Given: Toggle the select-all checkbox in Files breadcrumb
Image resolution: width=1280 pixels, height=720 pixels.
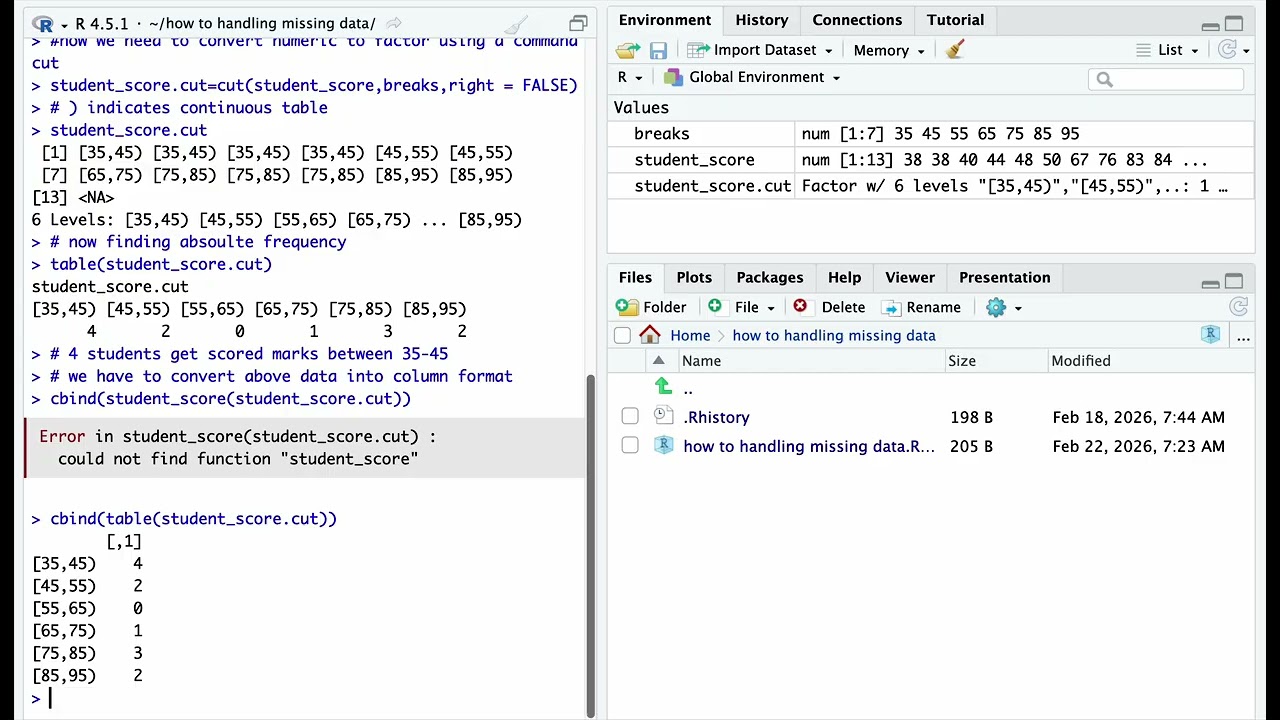Looking at the screenshot, I should click(x=622, y=335).
